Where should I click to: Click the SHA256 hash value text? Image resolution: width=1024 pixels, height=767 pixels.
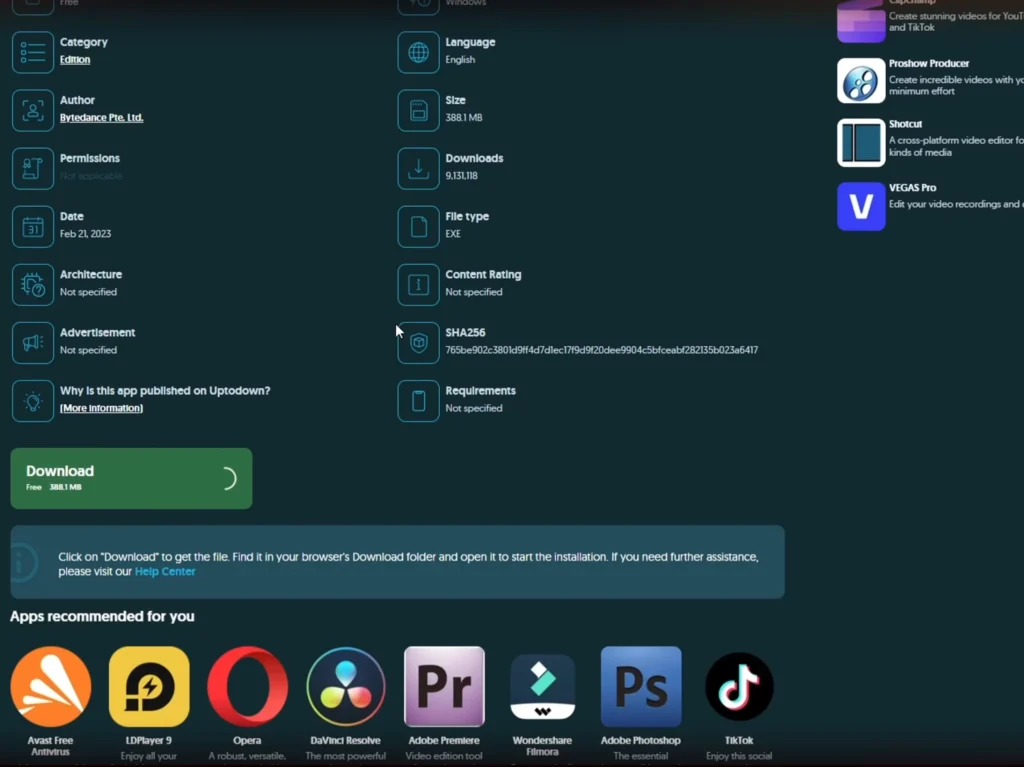tap(601, 350)
